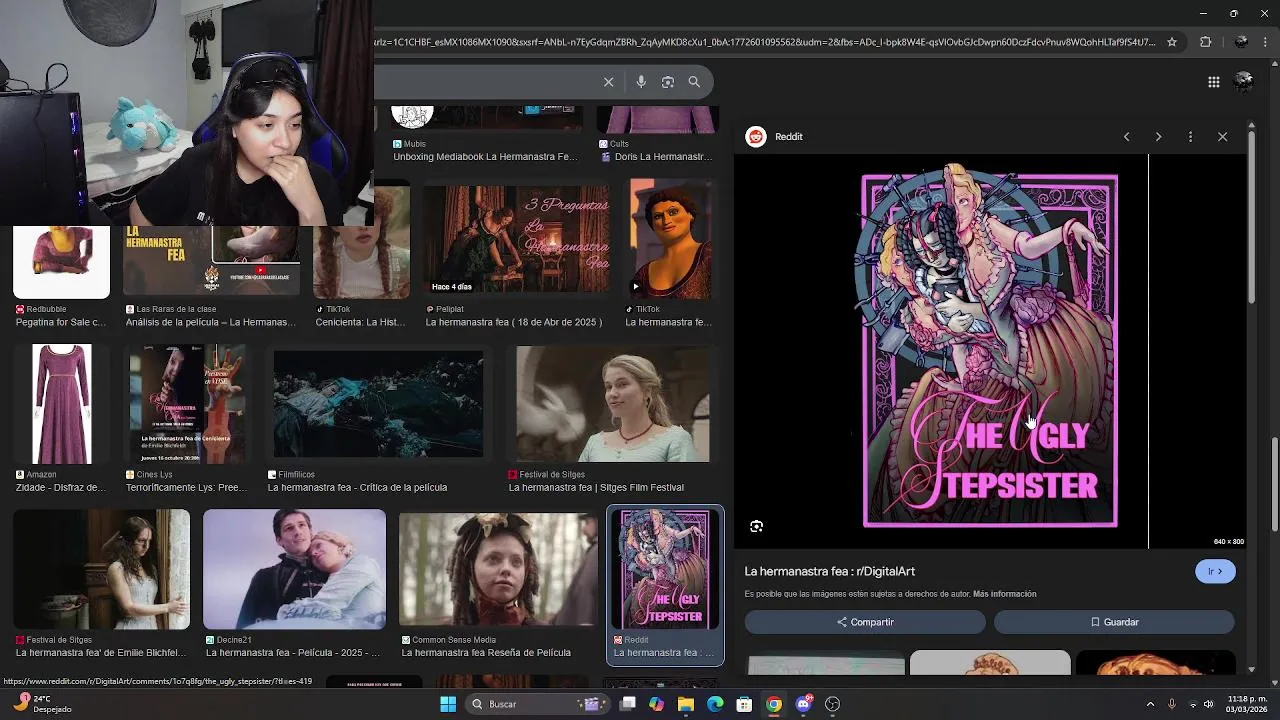Open the 'La hermanastra fea : r/DigitalArt' title
This screenshot has height=720, width=1280.
(x=830, y=571)
